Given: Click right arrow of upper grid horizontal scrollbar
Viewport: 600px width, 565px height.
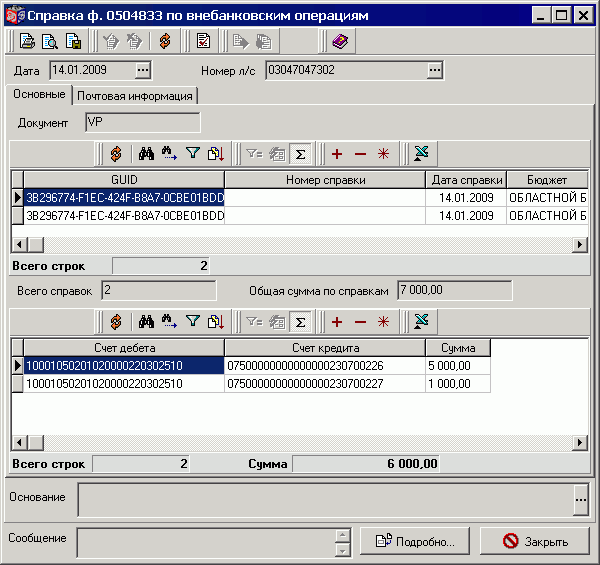Looking at the screenshot, I should pos(580,244).
